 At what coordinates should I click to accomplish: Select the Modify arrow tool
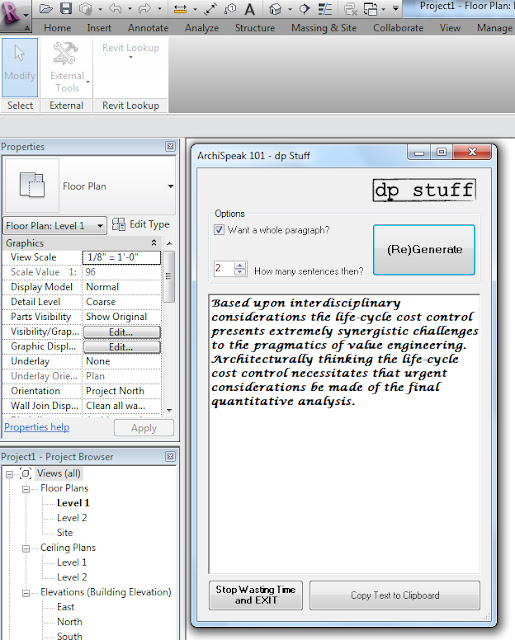20,67
